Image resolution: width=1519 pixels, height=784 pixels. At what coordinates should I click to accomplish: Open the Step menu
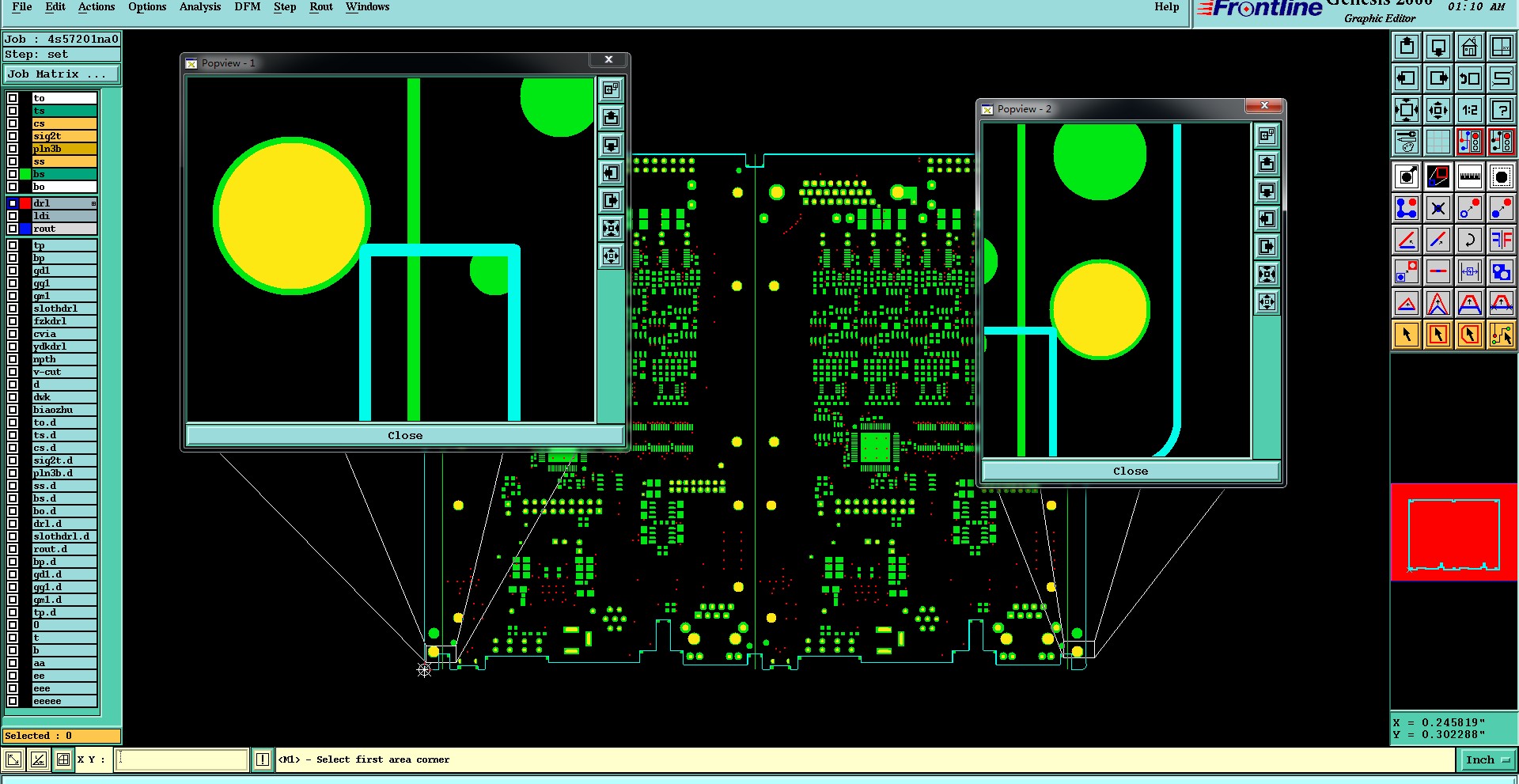coord(285,7)
